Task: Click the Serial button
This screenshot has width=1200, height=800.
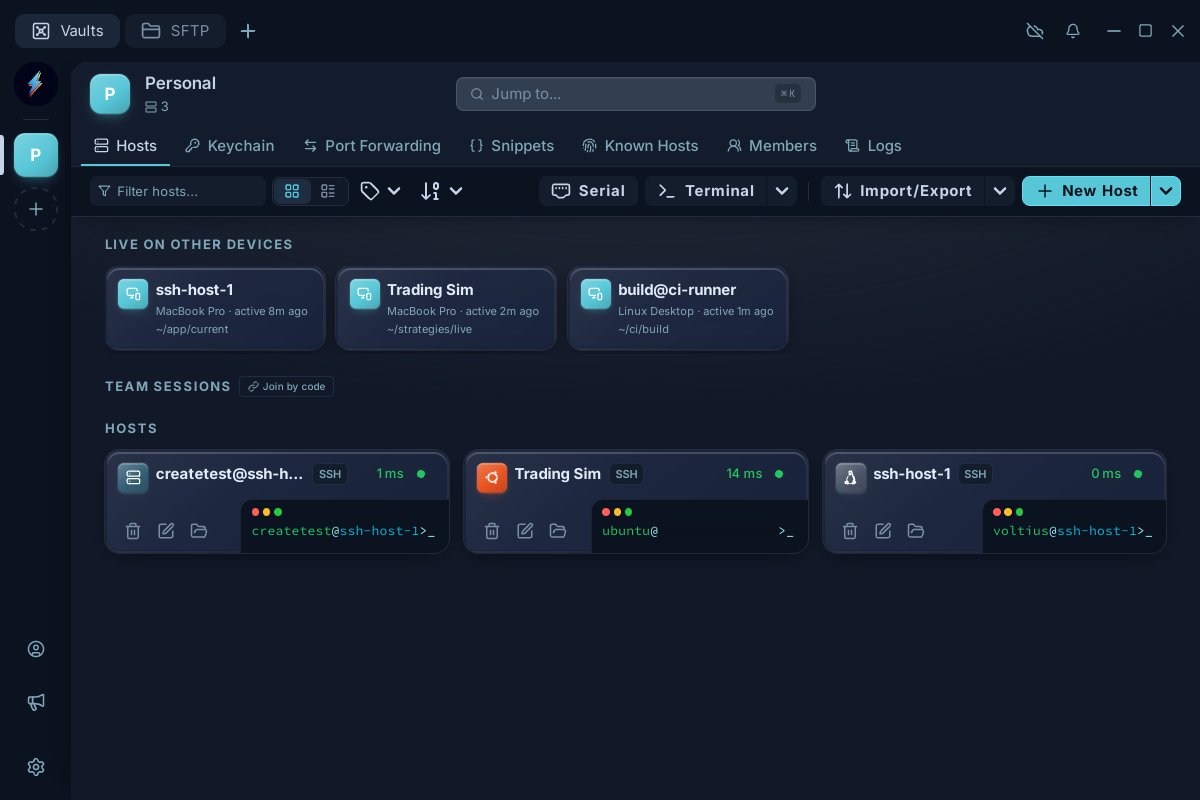Action: coord(588,191)
